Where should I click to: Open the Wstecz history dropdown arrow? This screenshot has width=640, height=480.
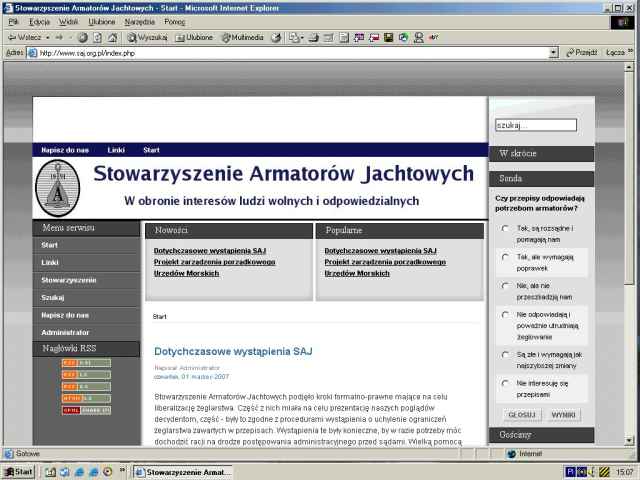(46, 37)
